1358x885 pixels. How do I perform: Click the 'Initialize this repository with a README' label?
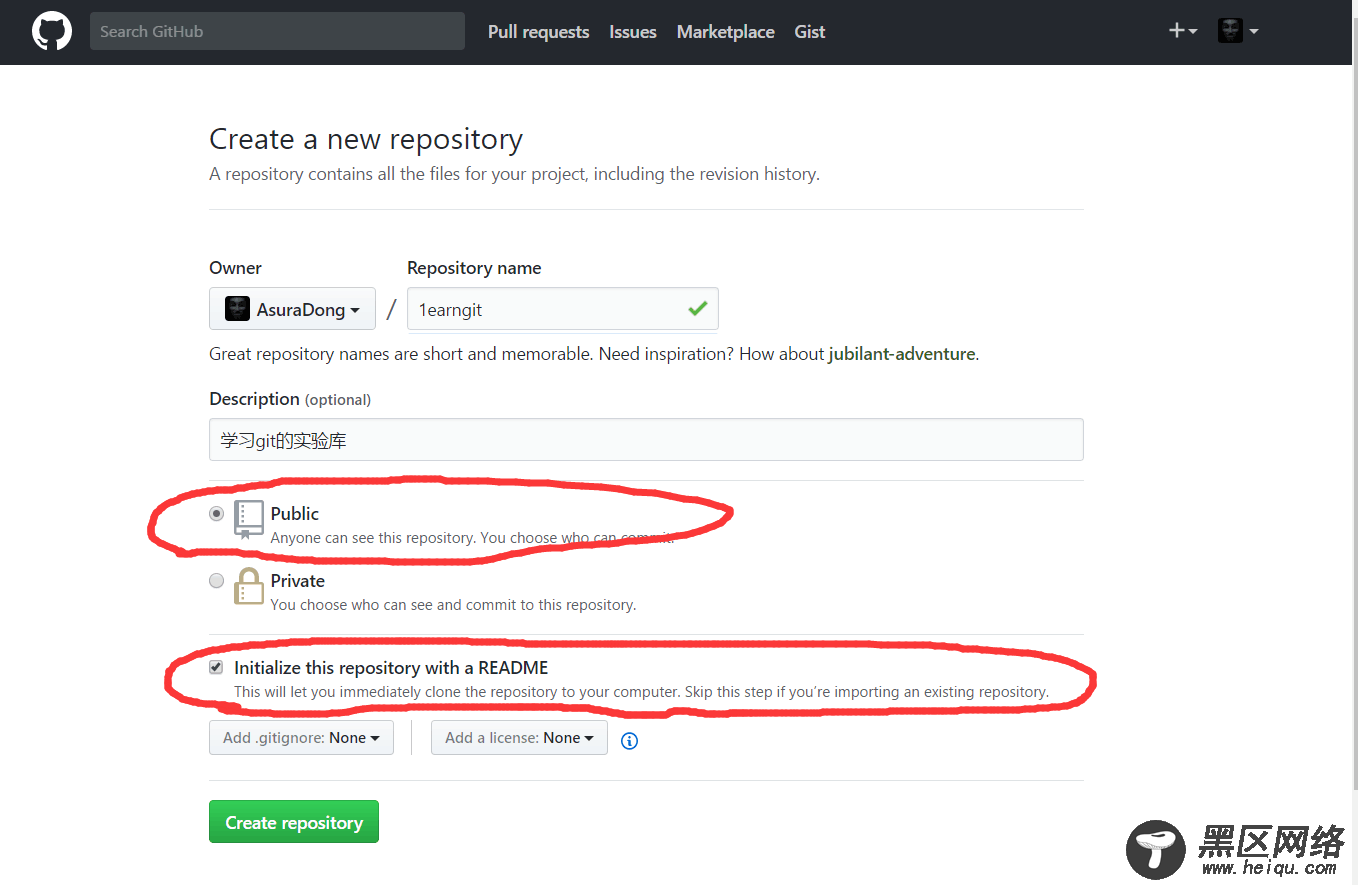click(391, 668)
